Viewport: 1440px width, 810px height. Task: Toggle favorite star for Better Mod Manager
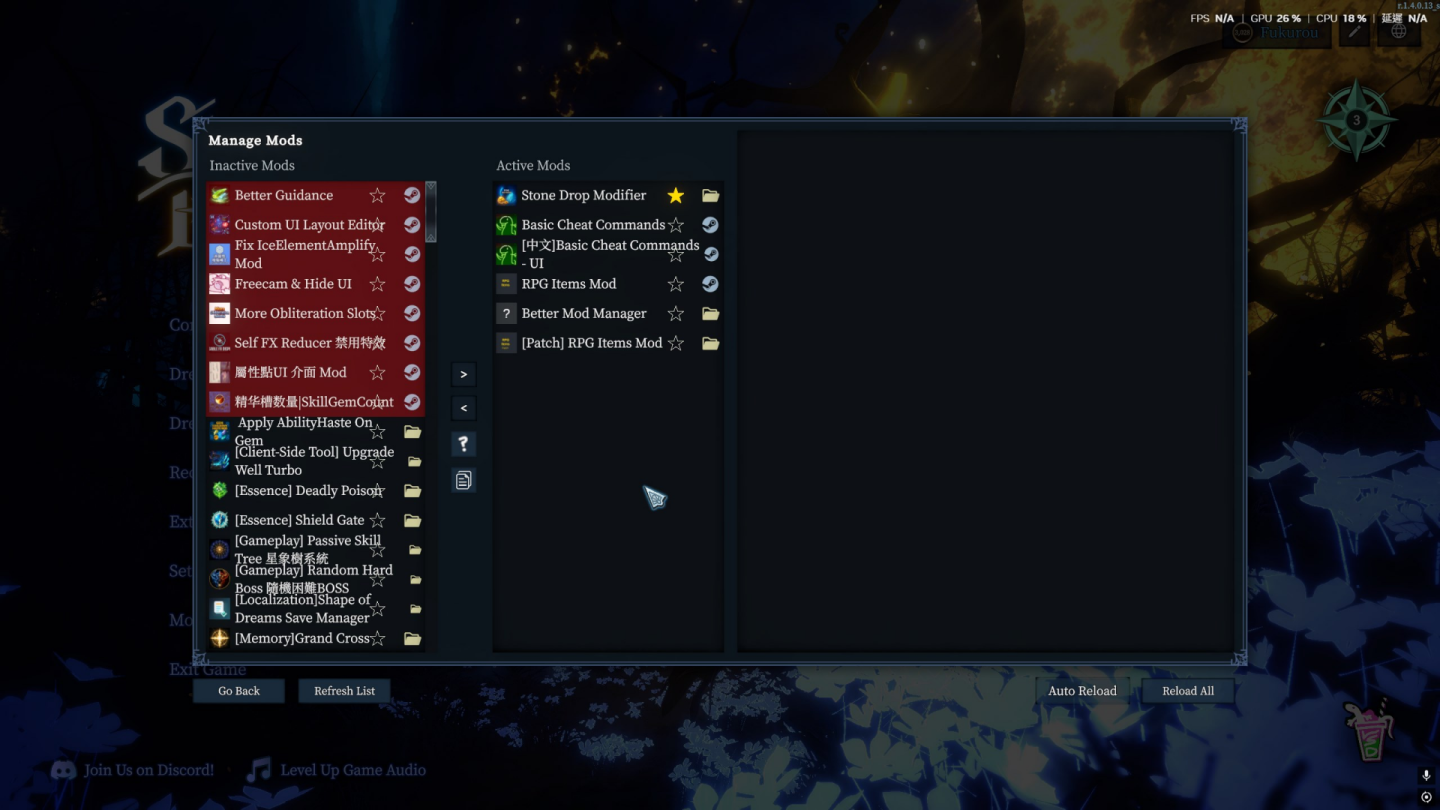click(676, 313)
